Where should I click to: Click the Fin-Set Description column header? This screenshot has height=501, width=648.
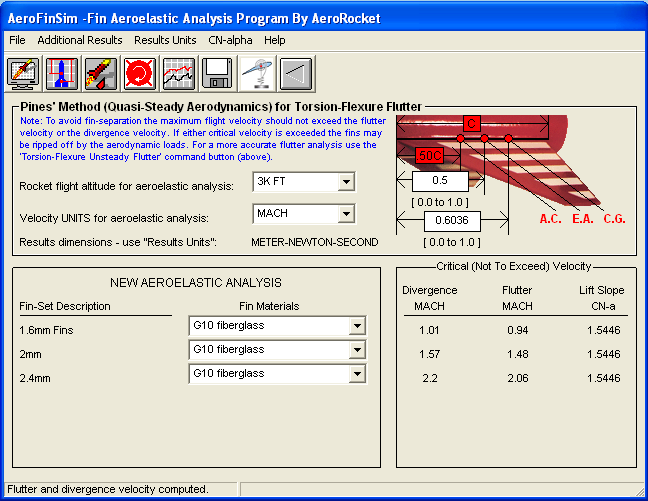click(x=65, y=306)
